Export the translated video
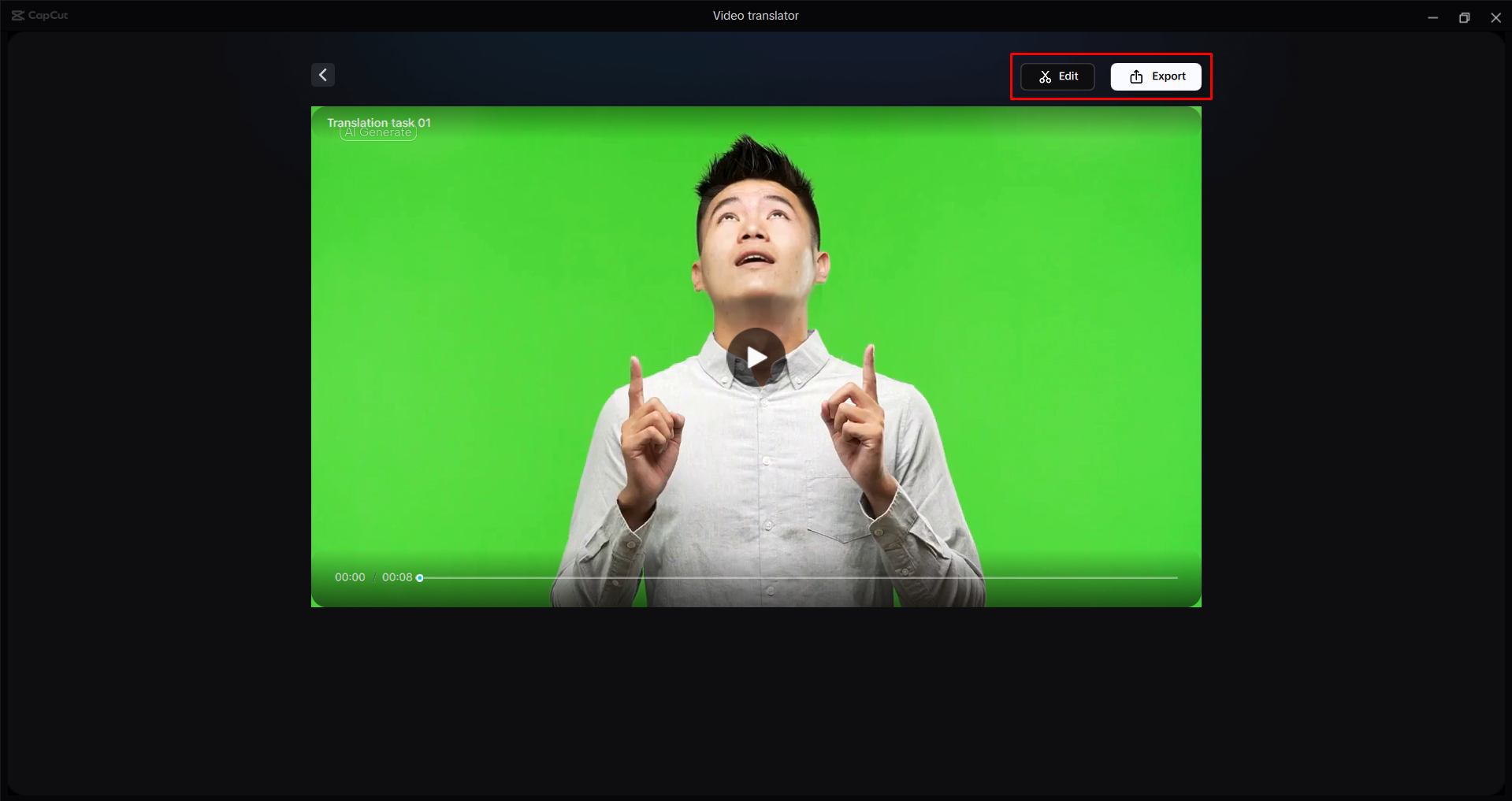 pos(1156,76)
